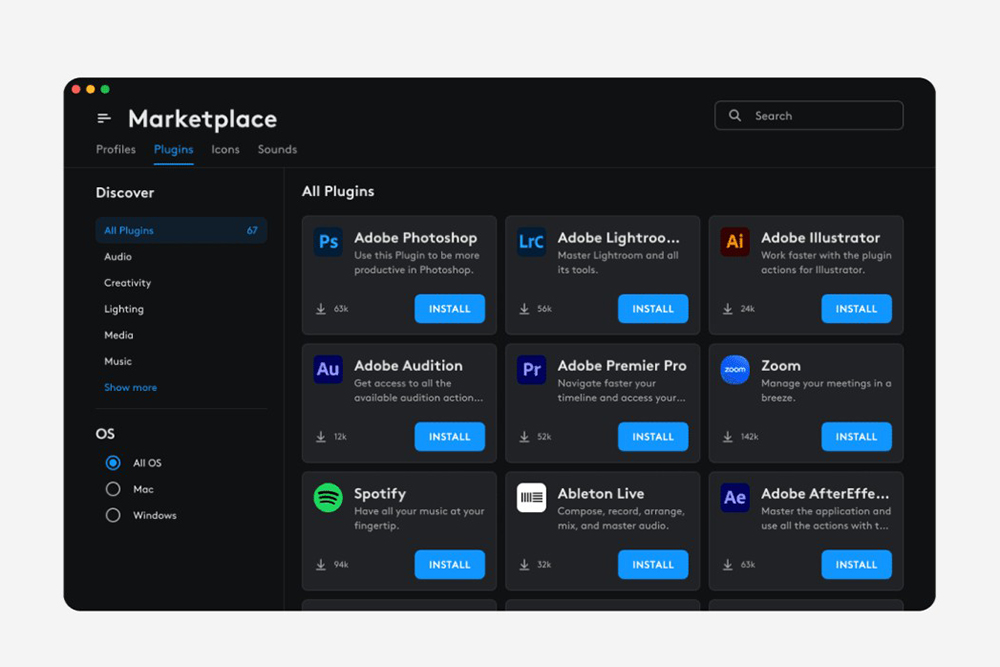Image resolution: width=1000 pixels, height=667 pixels.
Task: Click the download icon on Adobe Photoshop card
Action: [x=321, y=309]
